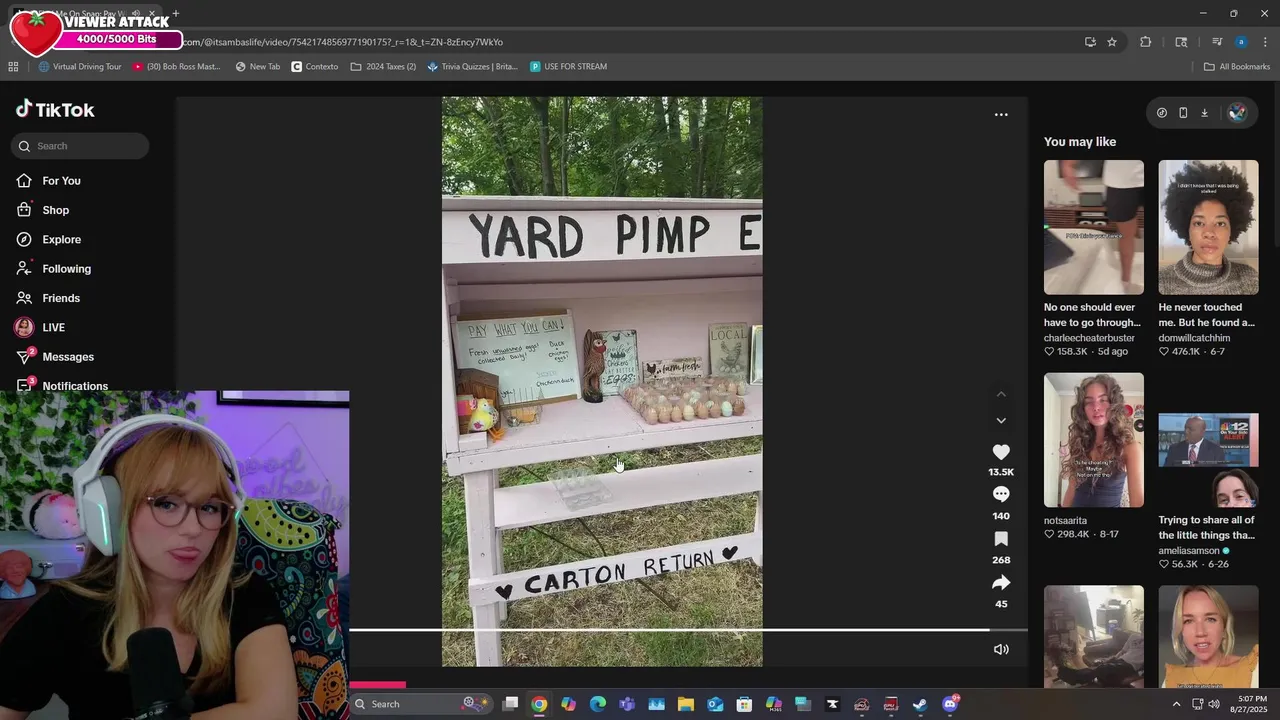Open browser apps grid icon in bookmarks bar

pyautogui.click(x=13, y=67)
